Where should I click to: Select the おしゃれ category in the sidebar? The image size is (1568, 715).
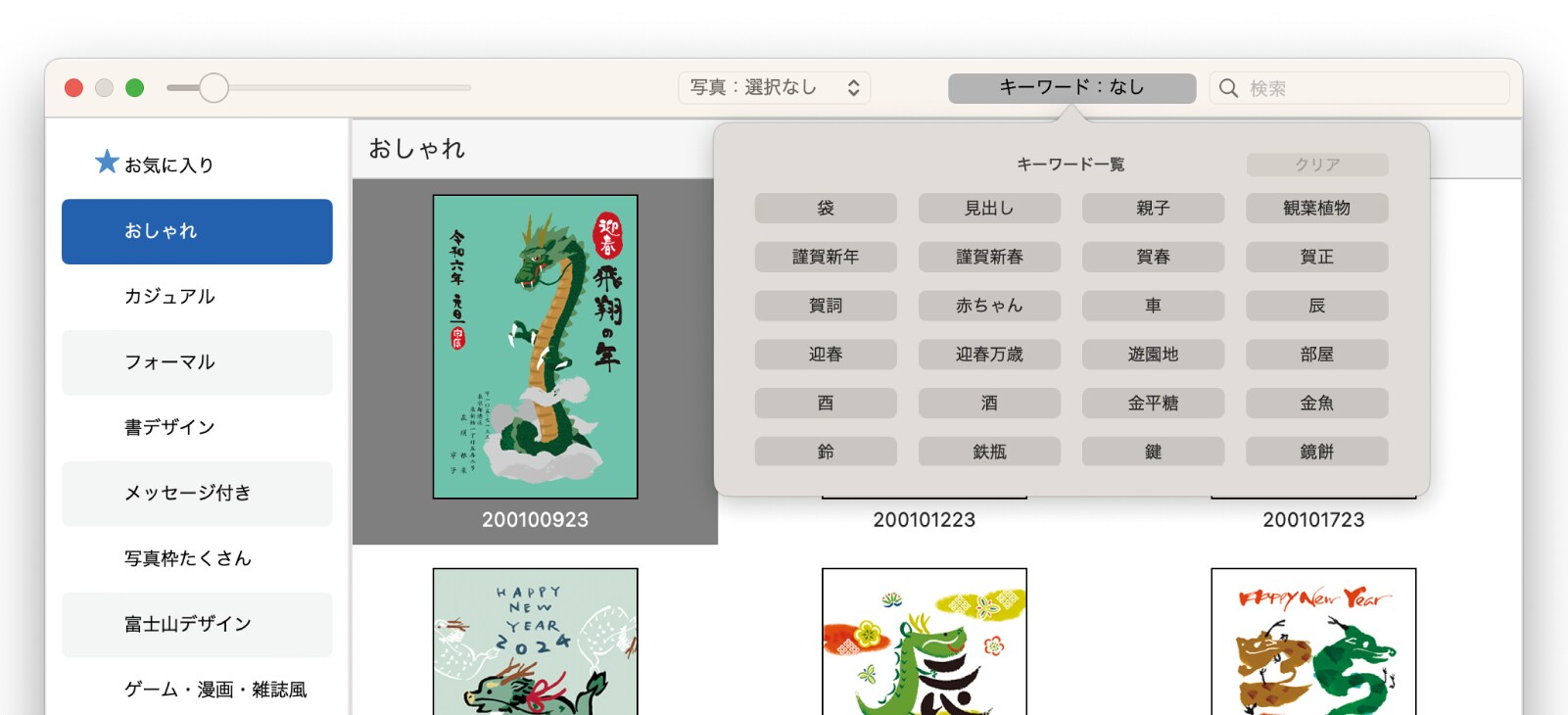click(197, 231)
